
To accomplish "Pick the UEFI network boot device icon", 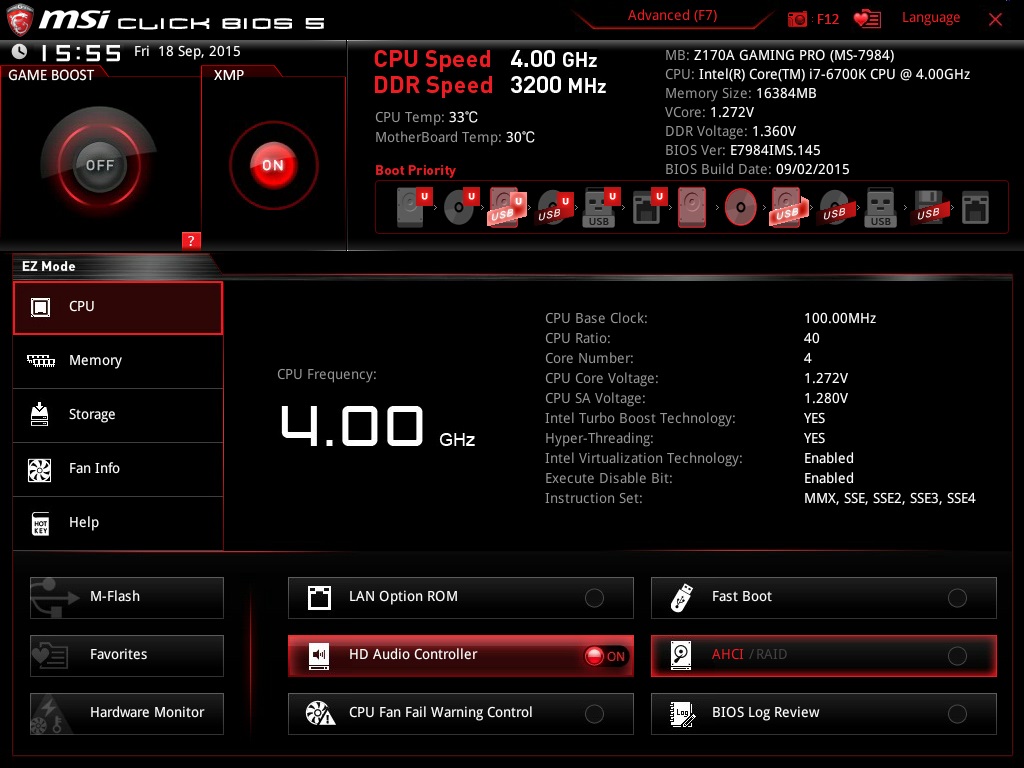I will 648,207.
